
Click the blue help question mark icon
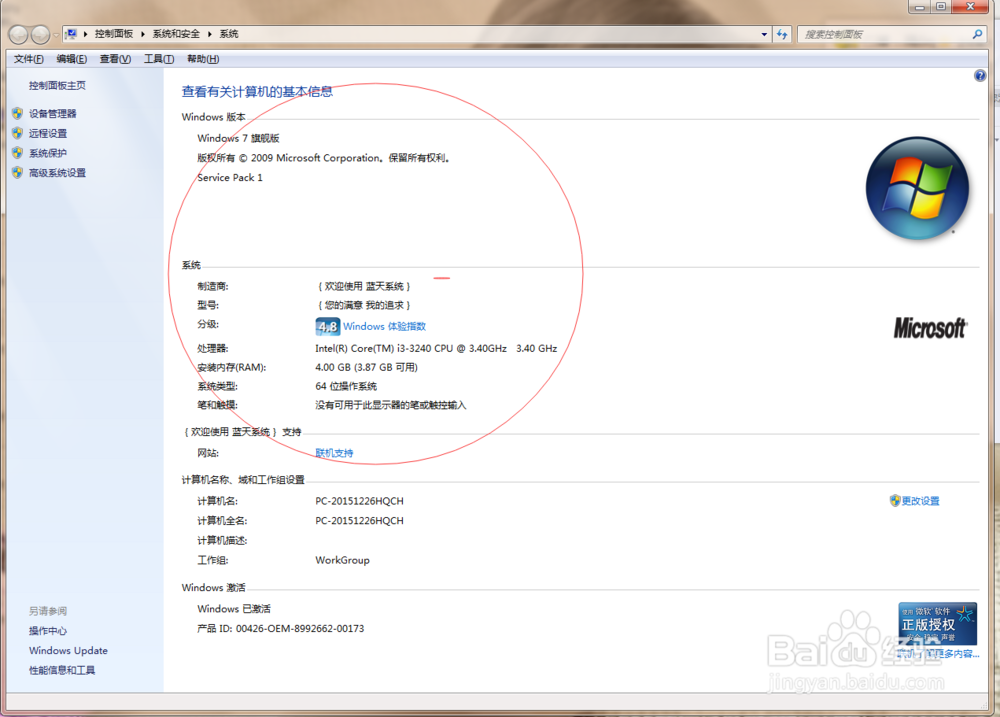[x=980, y=76]
